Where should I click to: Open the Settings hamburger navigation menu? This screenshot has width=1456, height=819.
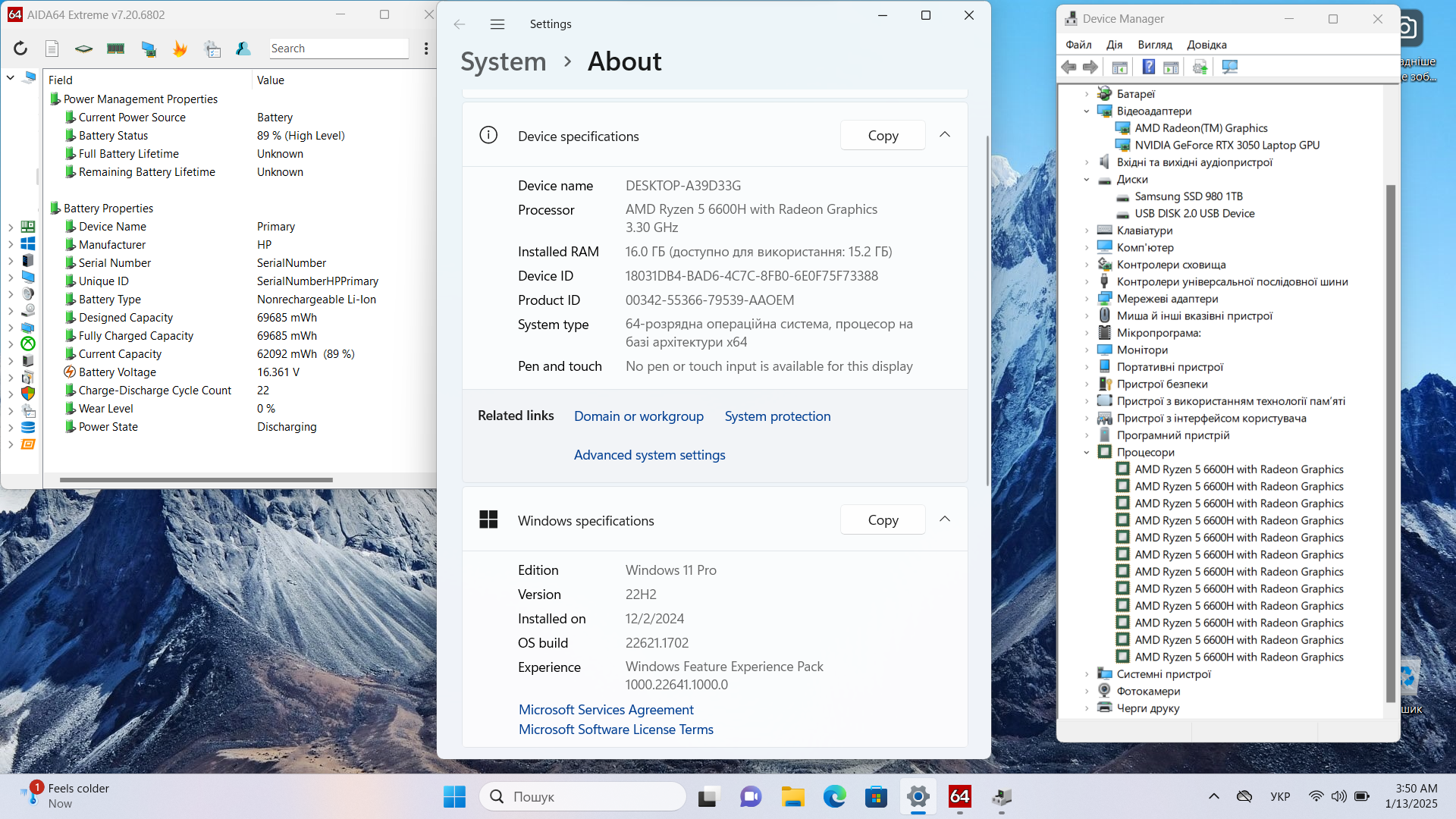tap(497, 24)
